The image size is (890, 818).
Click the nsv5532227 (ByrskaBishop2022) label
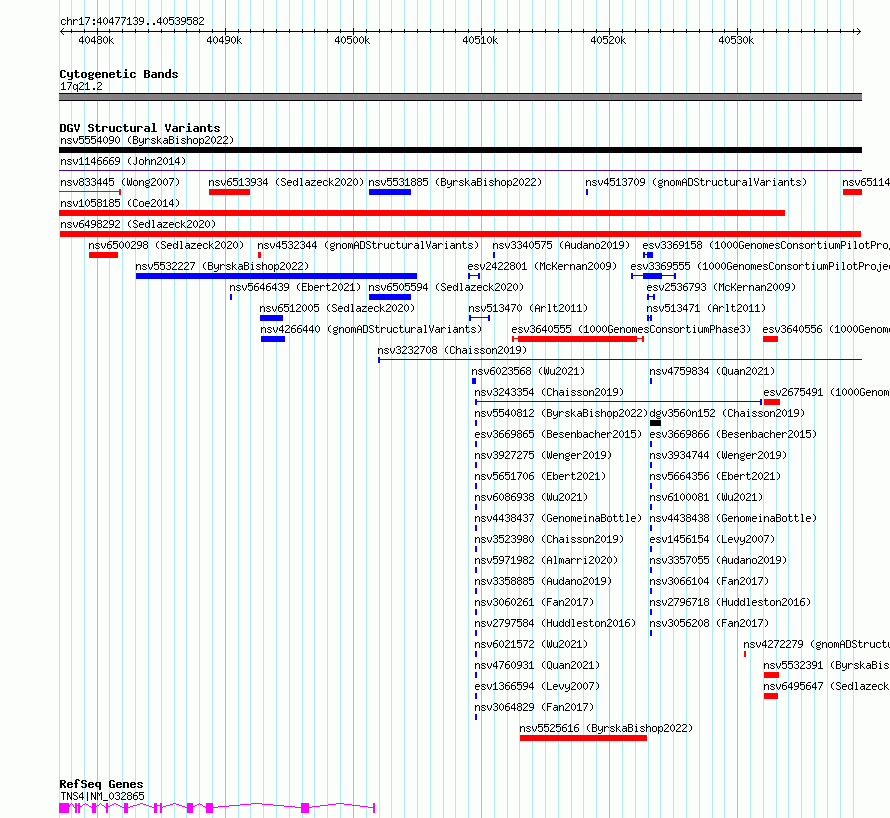coord(222,266)
